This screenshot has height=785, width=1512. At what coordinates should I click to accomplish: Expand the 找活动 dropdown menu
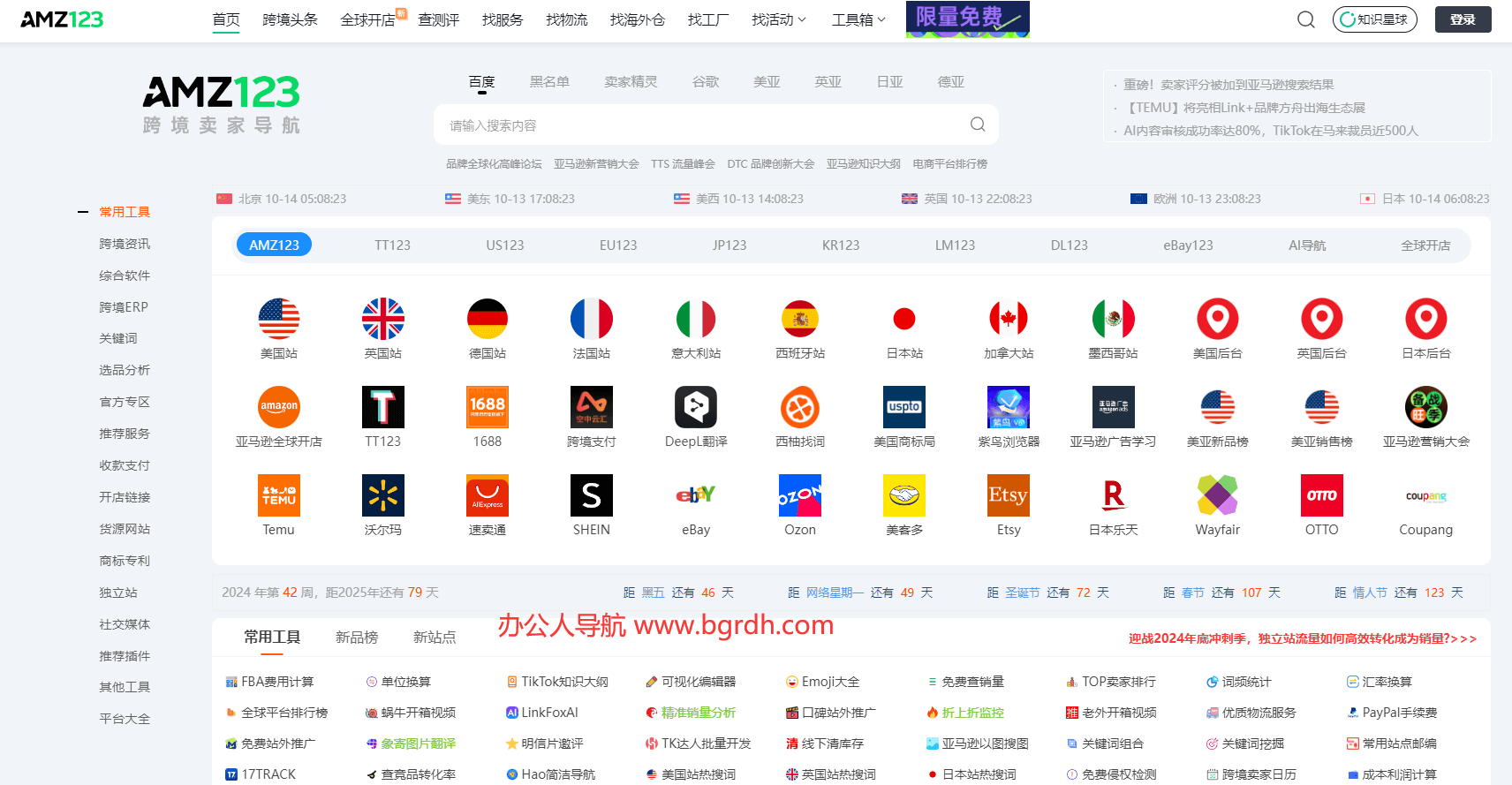[778, 19]
